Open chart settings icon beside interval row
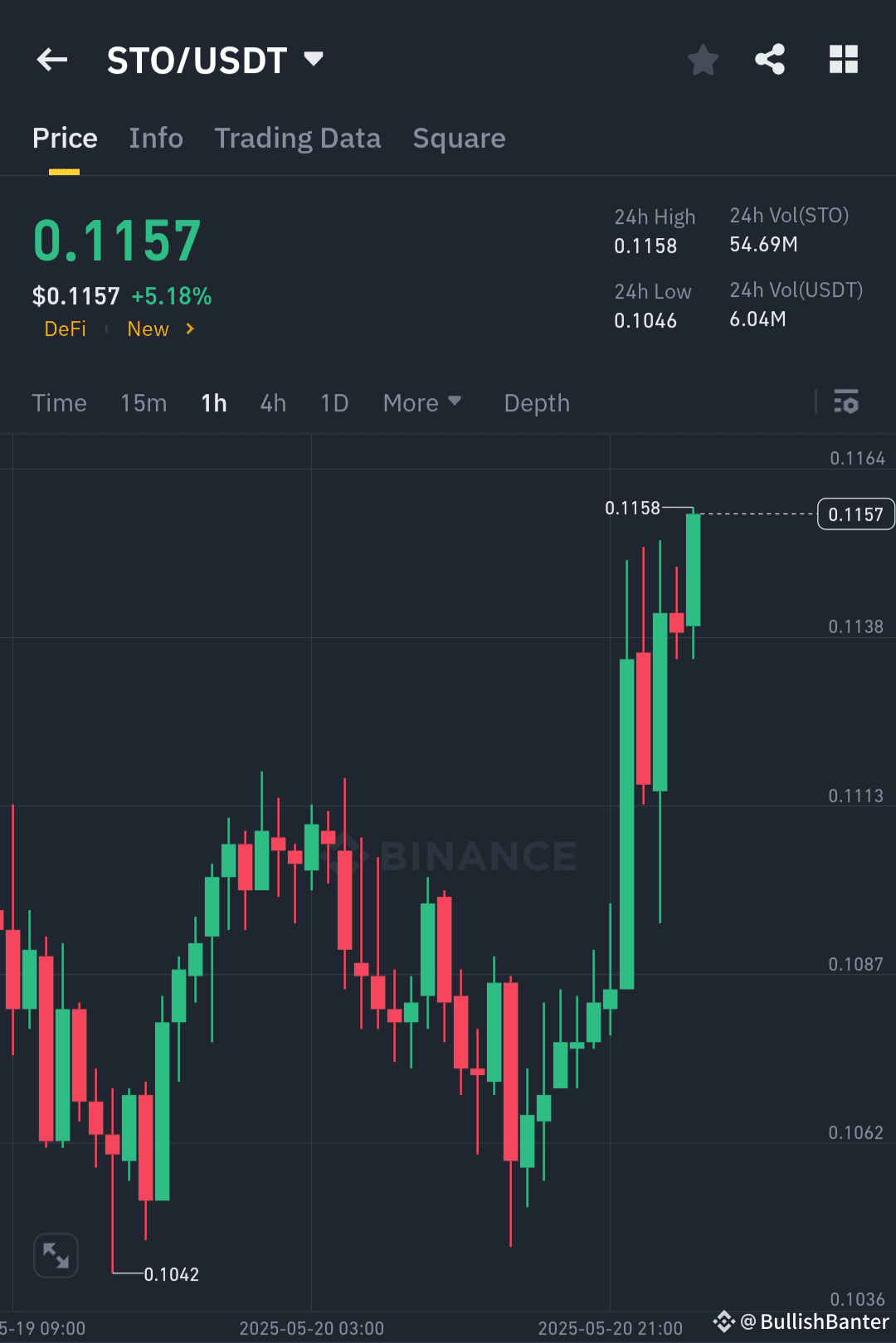Viewport: 896px width, 1343px height. 846,402
